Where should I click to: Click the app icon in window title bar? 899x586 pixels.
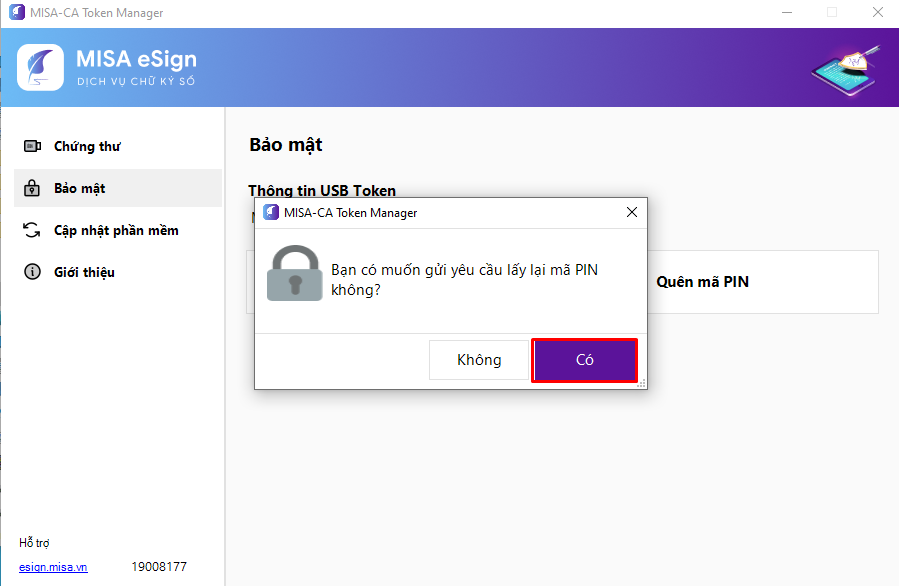coord(17,12)
